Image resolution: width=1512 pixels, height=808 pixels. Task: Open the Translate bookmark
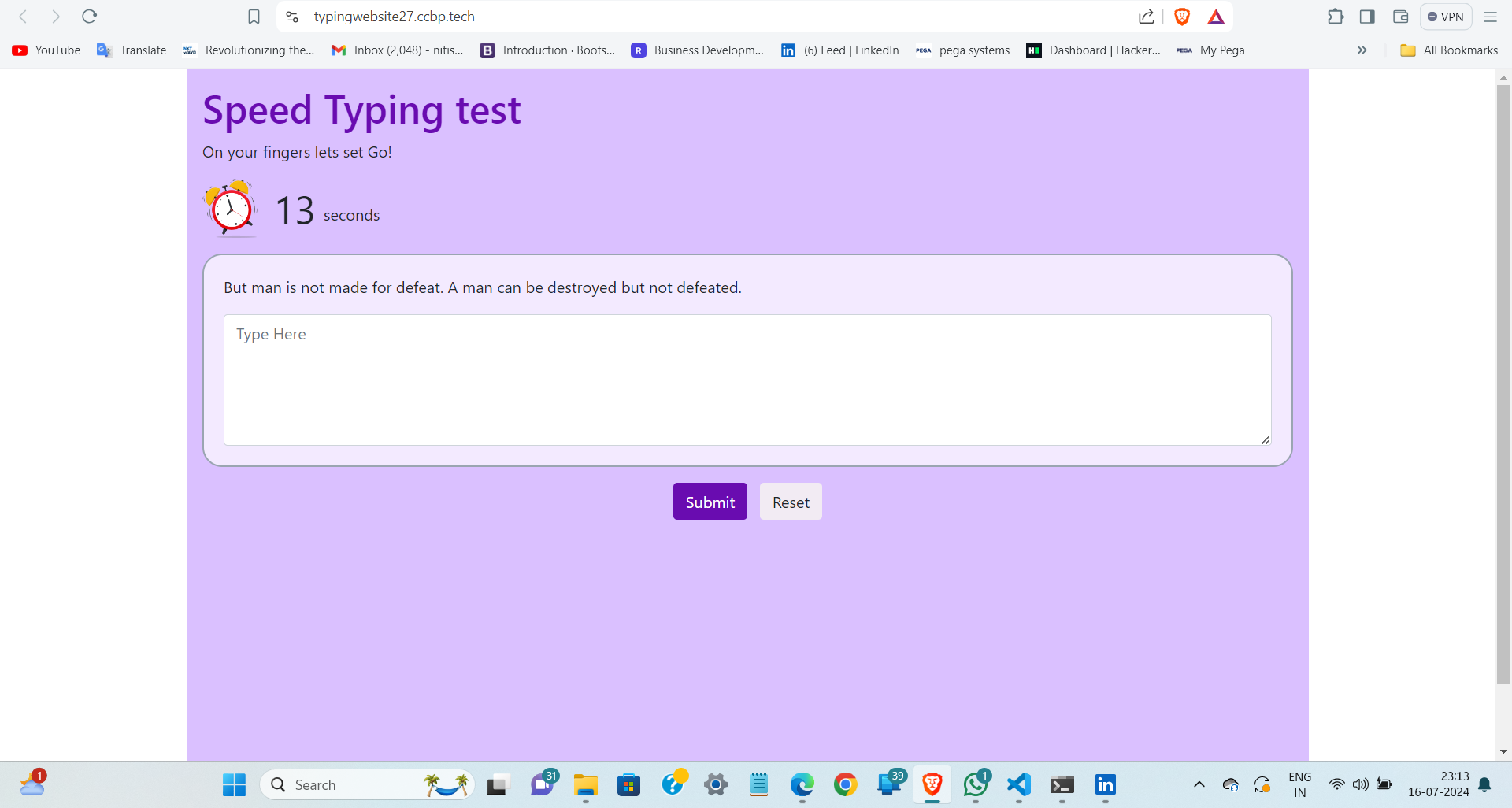point(132,50)
